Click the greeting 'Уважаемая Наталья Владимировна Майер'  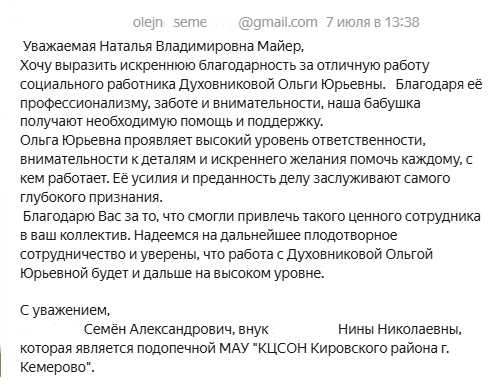click(162, 46)
